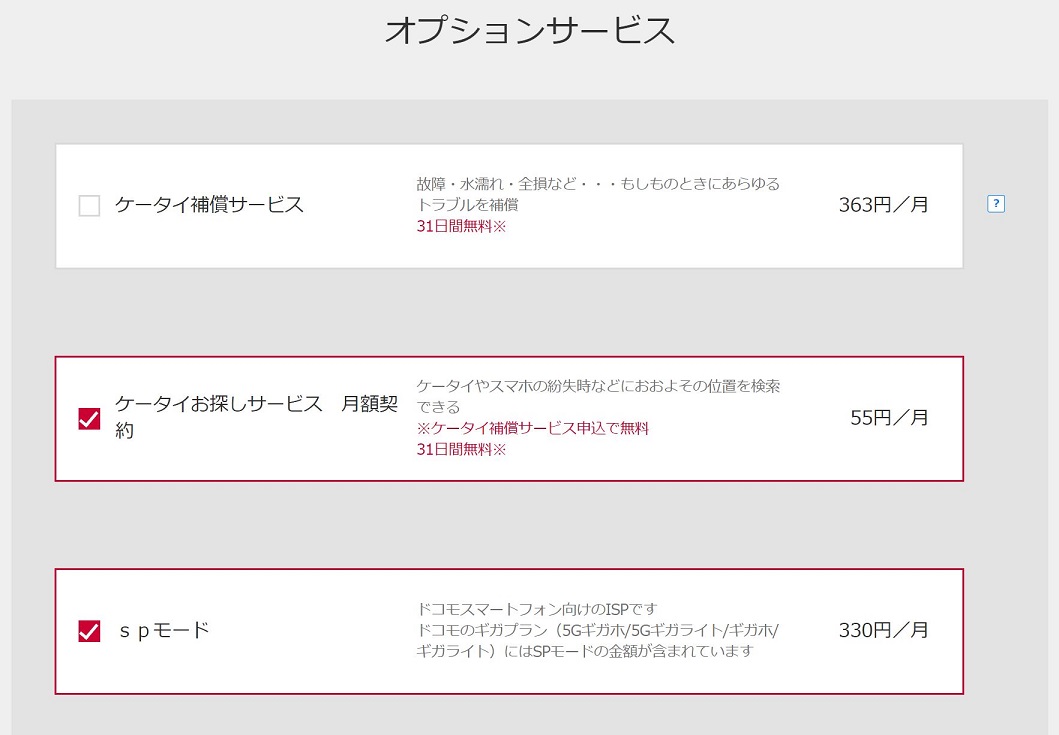Click the オプションサービス page heading
The height and width of the screenshot is (735, 1059).
pyautogui.click(x=530, y=30)
